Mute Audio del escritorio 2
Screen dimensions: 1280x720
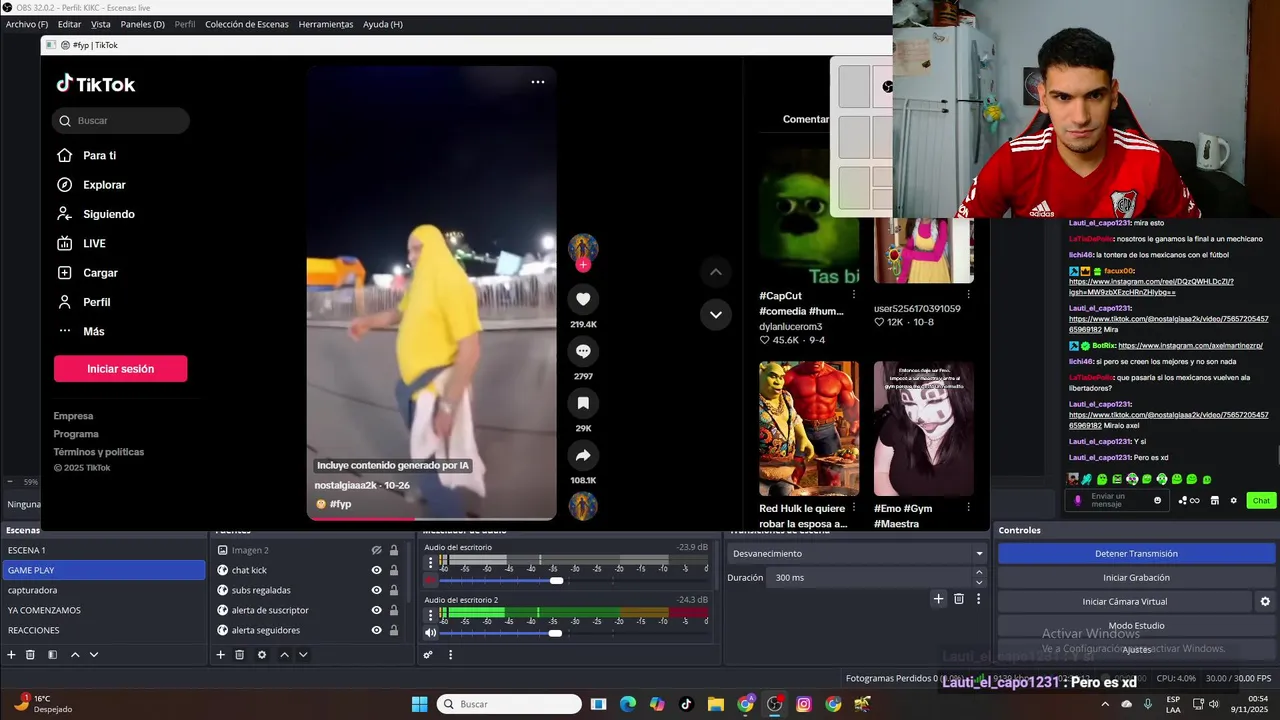pyautogui.click(x=431, y=632)
